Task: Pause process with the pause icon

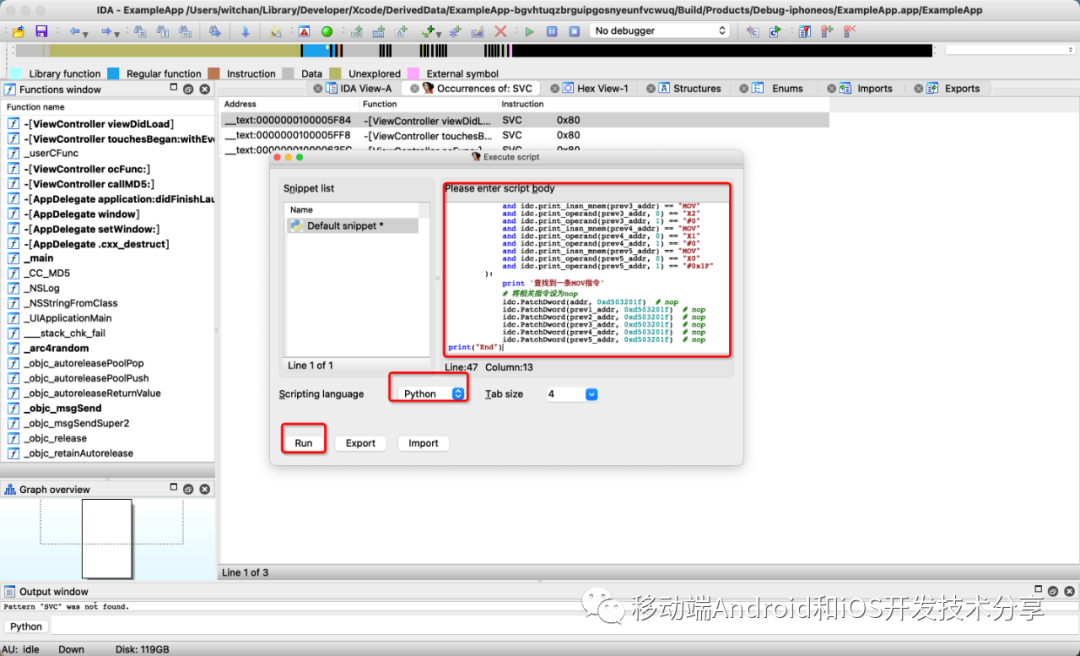Action: coord(552,32)
